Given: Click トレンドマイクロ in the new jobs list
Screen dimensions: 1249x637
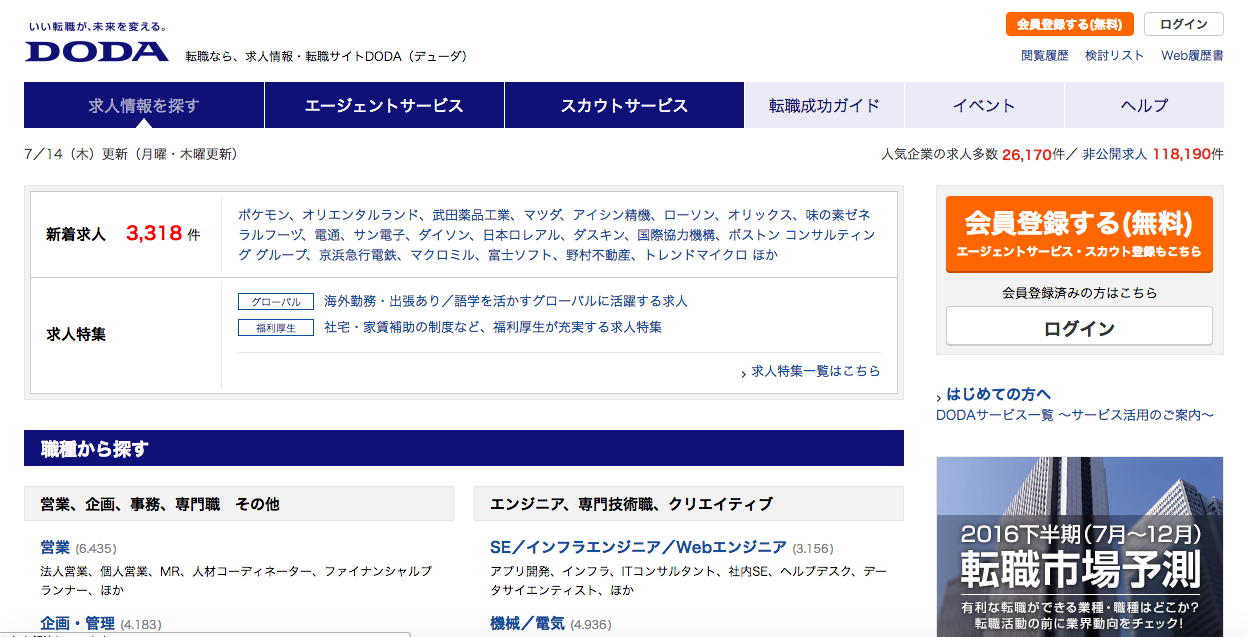Looking at the screenshot, I should pyautogui.click(x=696, y=255).
